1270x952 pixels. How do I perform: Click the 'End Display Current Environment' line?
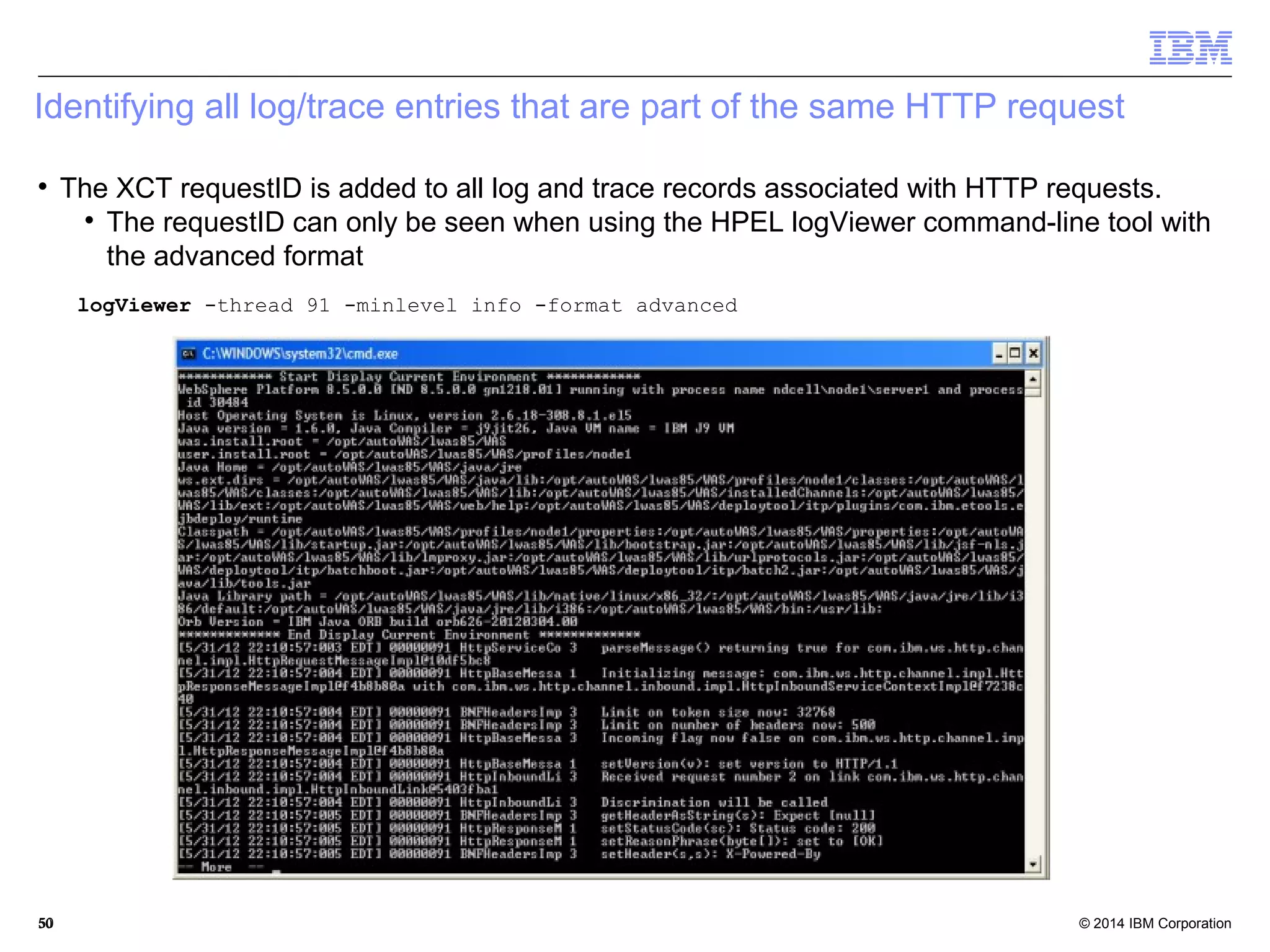pos(409,635)
